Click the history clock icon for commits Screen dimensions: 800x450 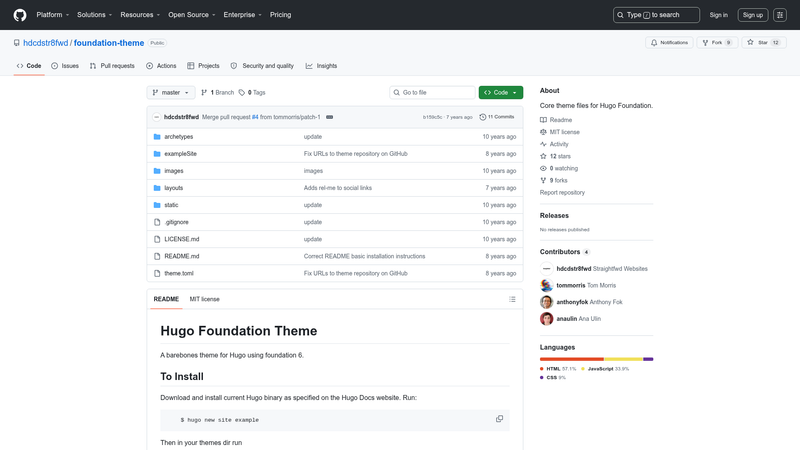click(483, 117)
